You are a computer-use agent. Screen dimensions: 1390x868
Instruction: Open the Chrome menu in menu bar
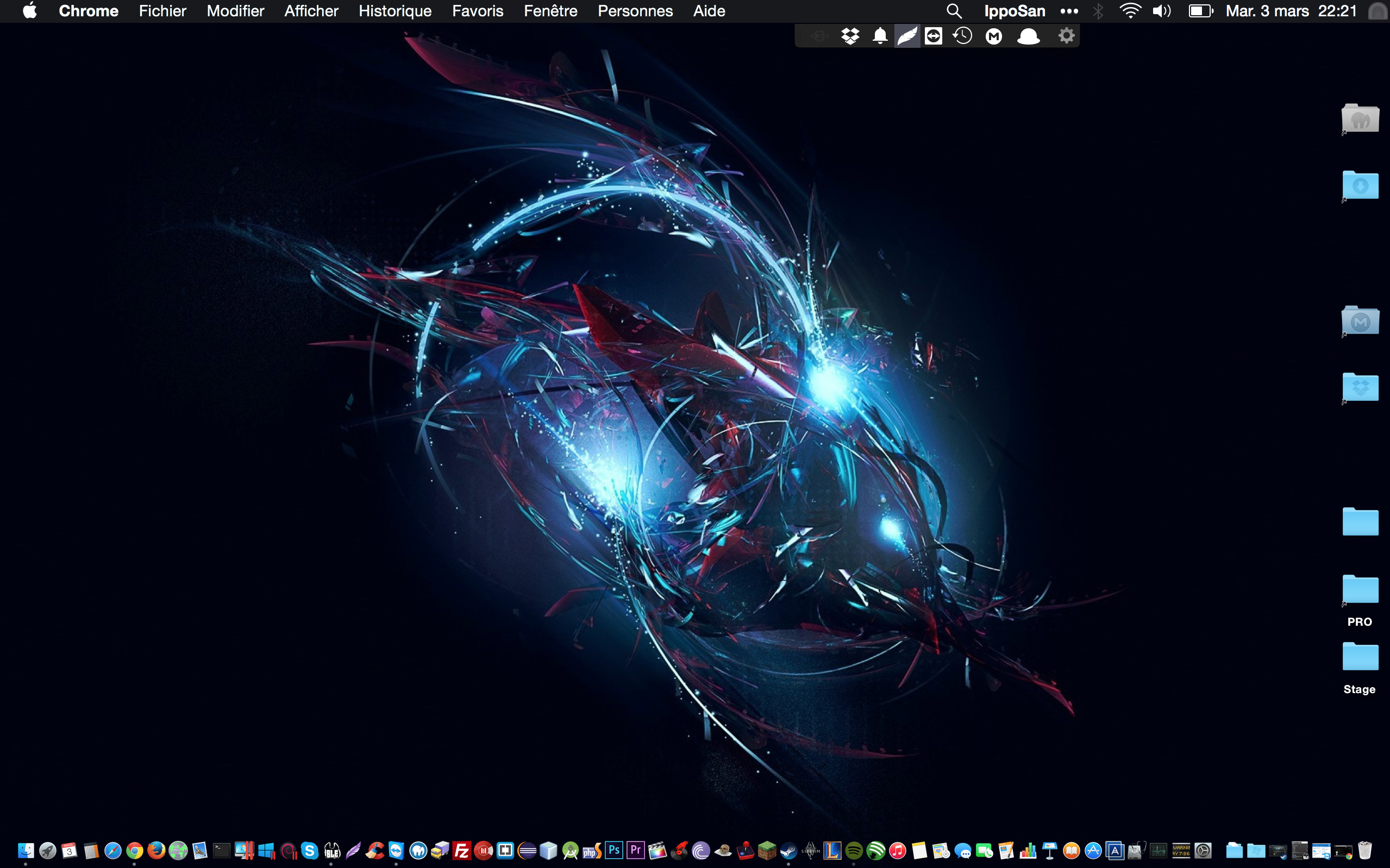(x=89, y=11)
